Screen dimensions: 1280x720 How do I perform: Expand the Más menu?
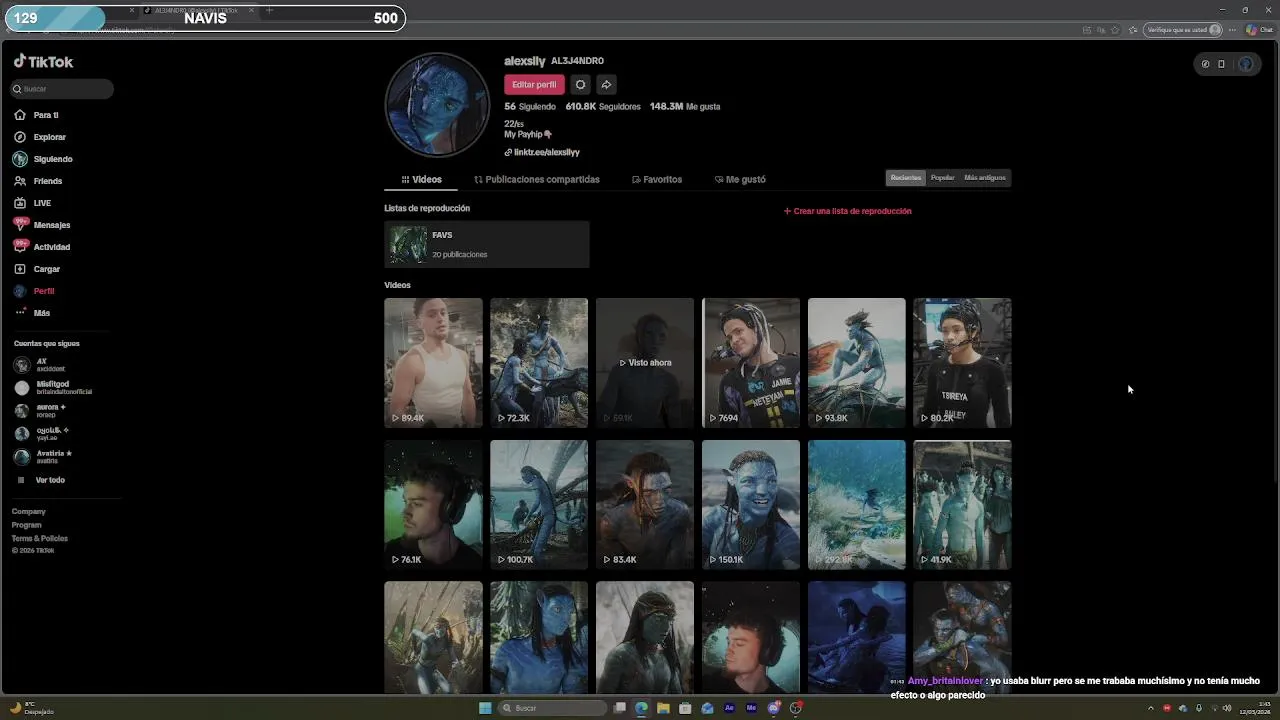(x=41, y=313)
